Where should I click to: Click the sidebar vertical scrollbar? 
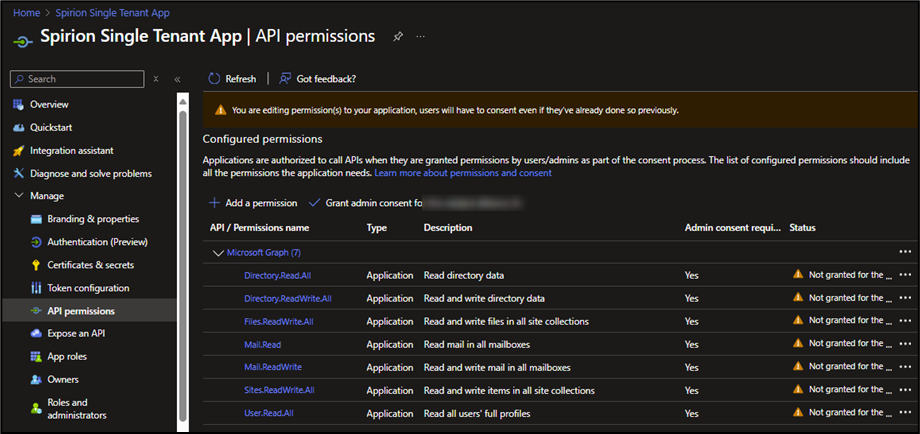coord(182,250)
